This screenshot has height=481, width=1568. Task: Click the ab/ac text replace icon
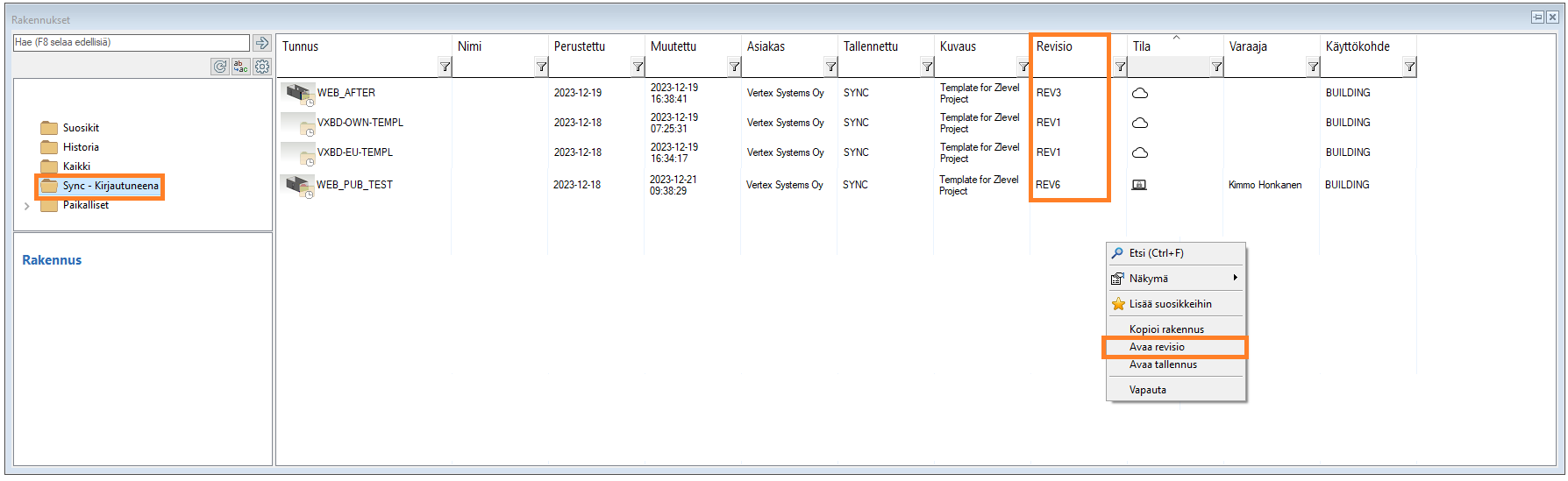(241, 67)
